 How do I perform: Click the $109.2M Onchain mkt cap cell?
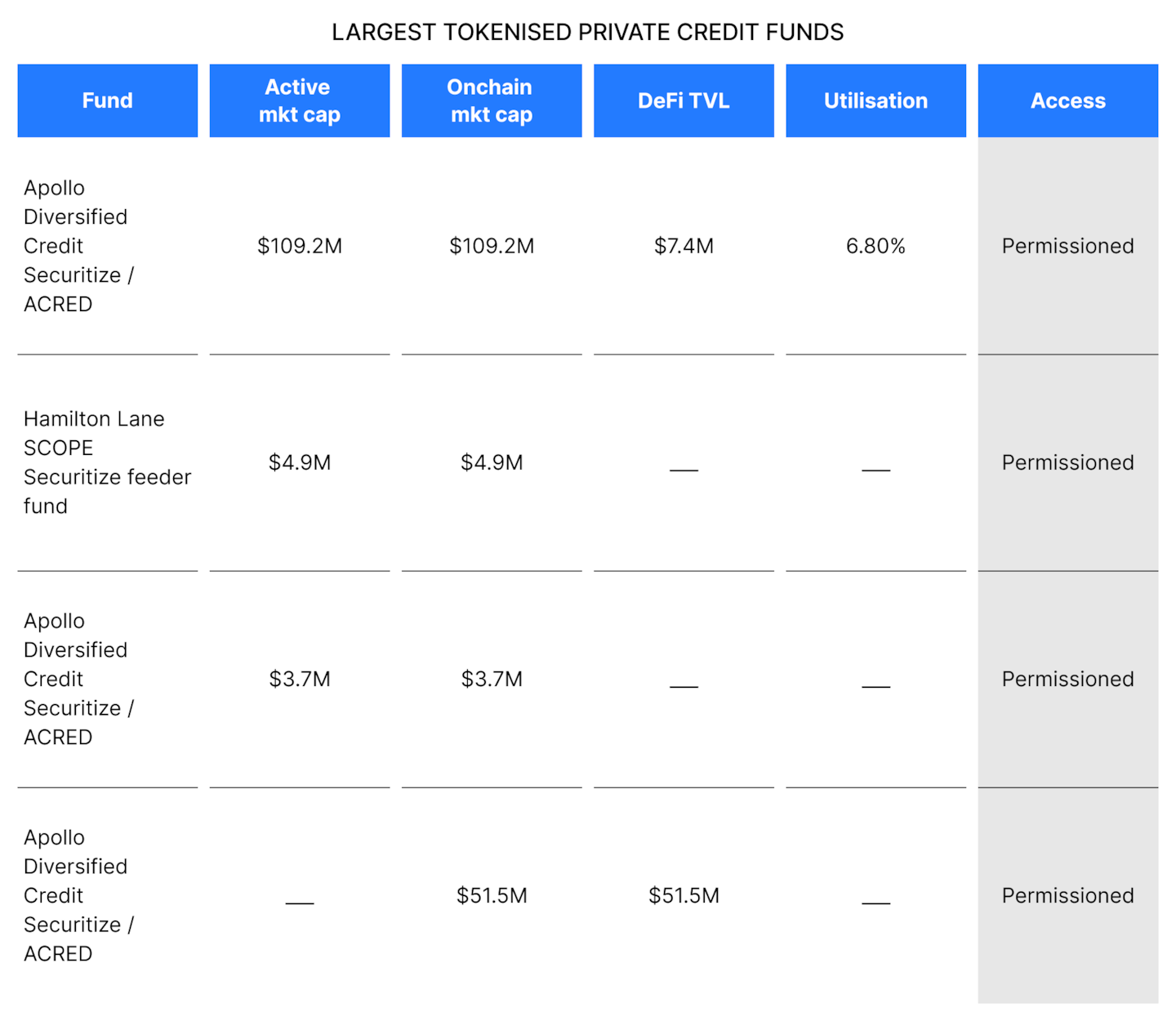pos(491,246)
